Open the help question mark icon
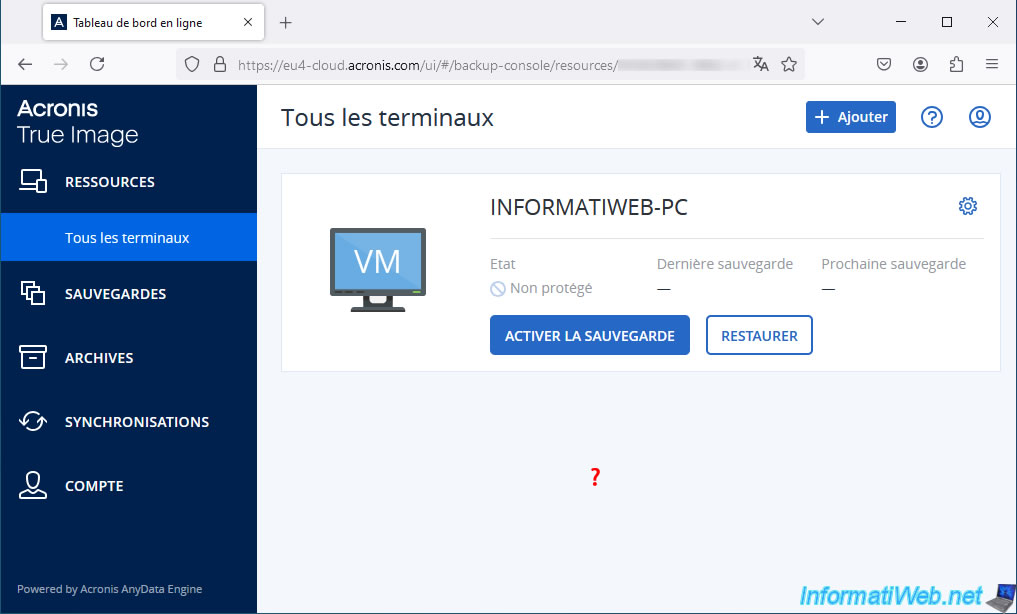 tap(932, 117)
